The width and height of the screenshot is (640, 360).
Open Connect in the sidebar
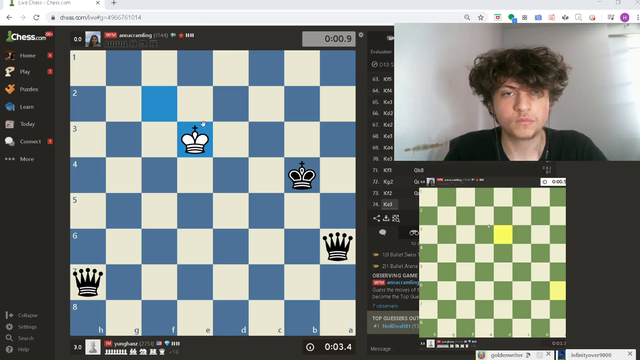[30, 142]
